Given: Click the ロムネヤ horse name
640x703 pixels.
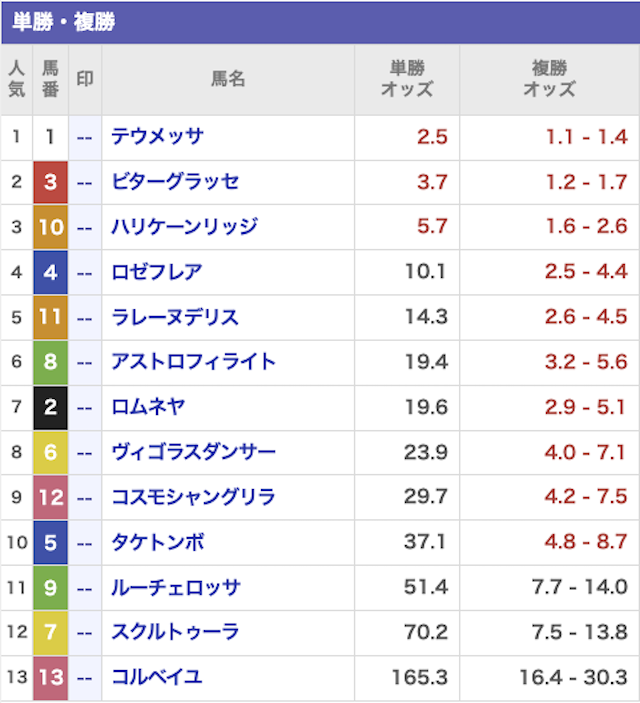Looking at the screenshot, I should coord(148,407).
